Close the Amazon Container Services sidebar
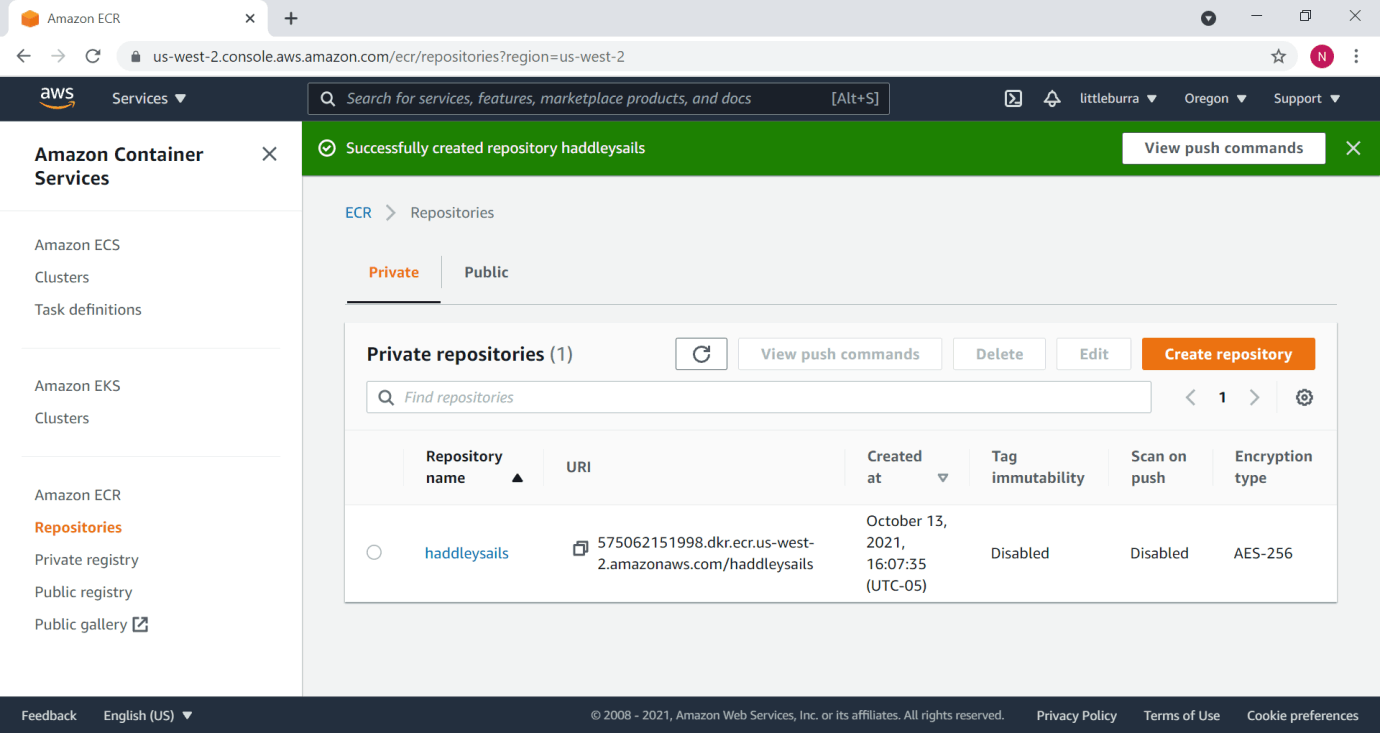This screenshot has width=1380, height=733. tap(269, 154)
